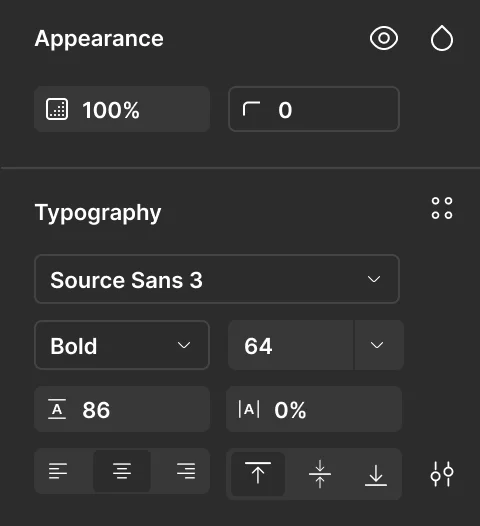Viewport: 480px width, 526px height.
Task: Open Source Sans 3 font dropdown
Action: (x=217, y=279)
